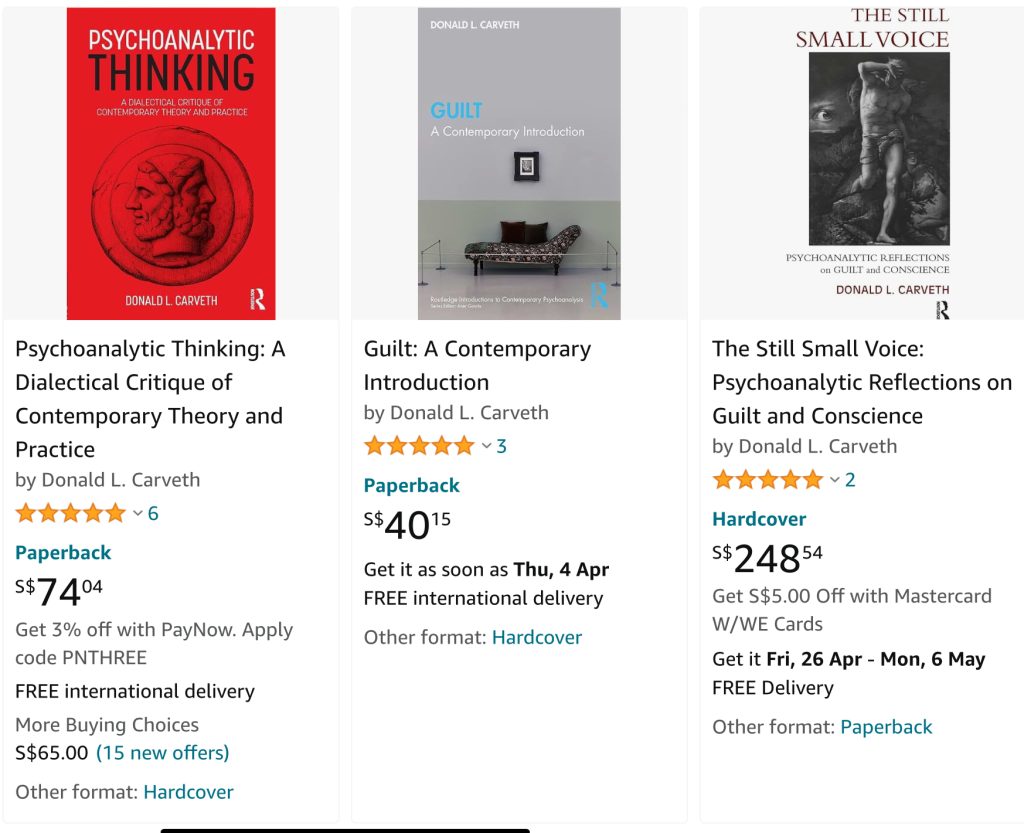This screenshot has width=1024, height=833.
Task: Open Guilt: A Contemporary Introduction title link
Action: pos(477,365)
